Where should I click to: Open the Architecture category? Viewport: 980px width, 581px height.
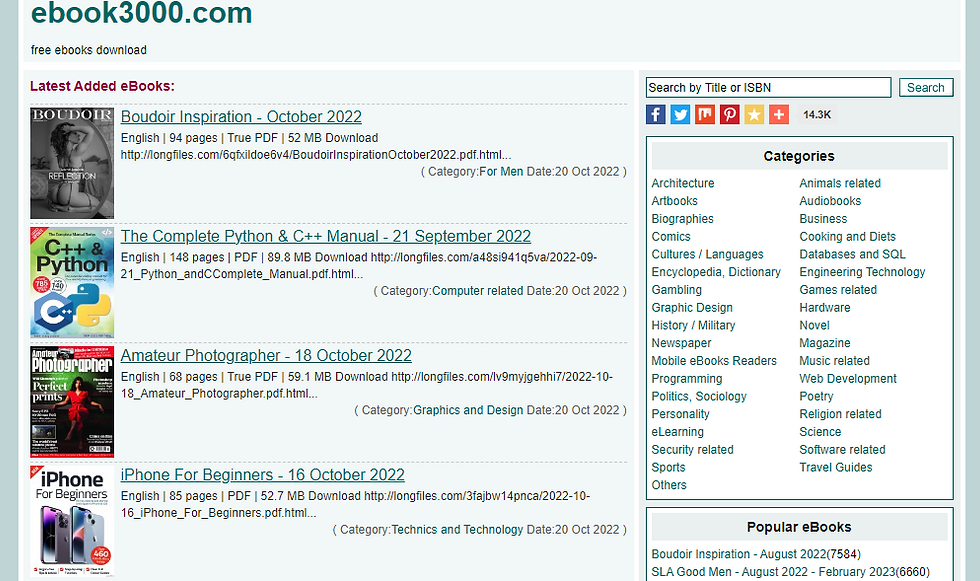pyautogui.click(x=682, y=183)
